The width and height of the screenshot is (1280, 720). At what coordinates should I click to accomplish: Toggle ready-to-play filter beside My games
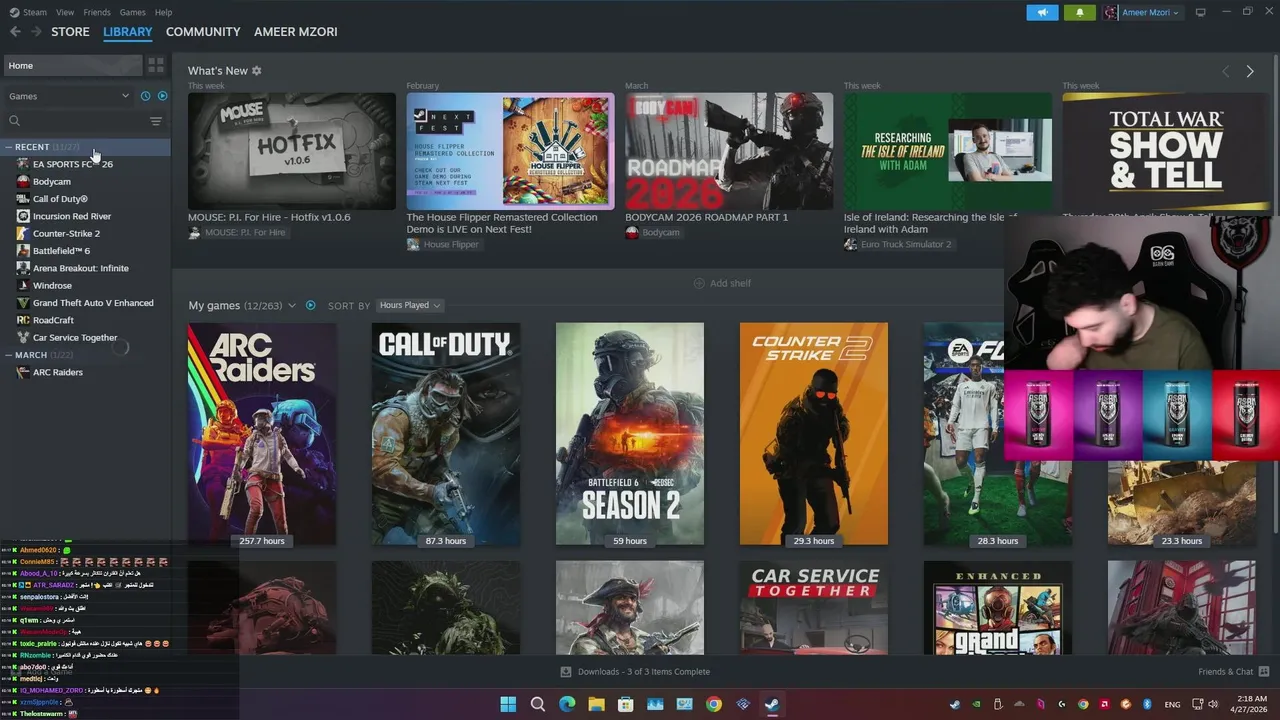(x=310, y=305)
